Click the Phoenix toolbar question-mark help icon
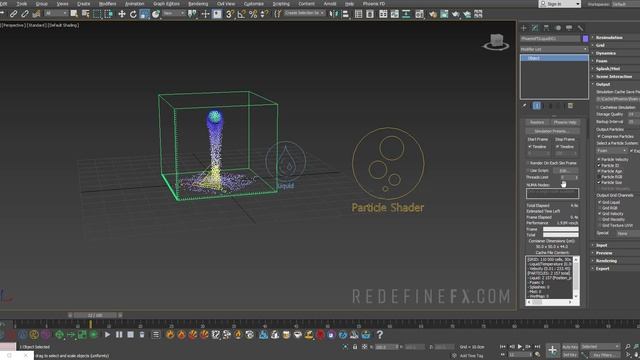The image size is (640, 360). [380, 335]
